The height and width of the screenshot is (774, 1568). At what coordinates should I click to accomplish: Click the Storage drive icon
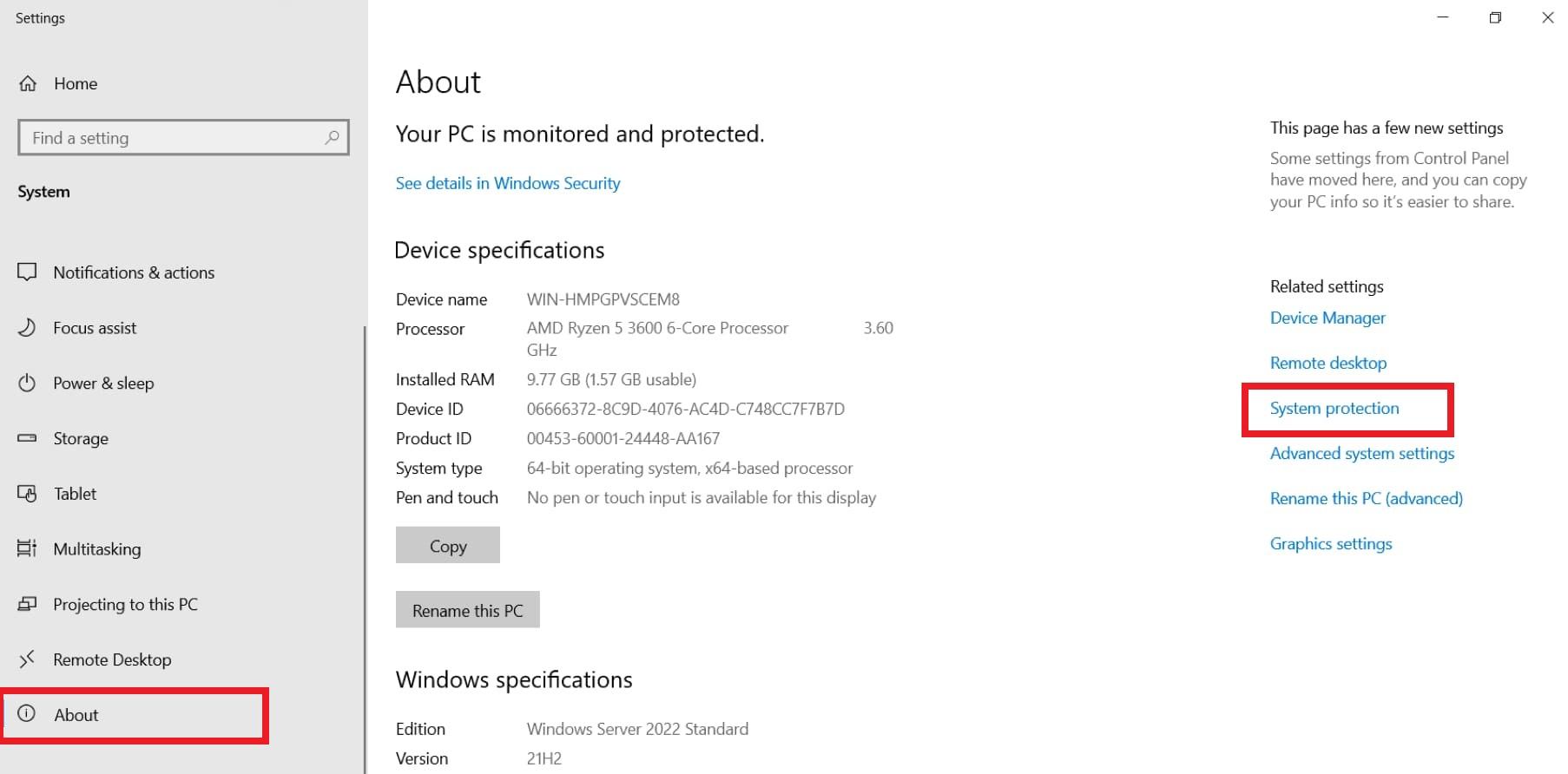(28, 438)
